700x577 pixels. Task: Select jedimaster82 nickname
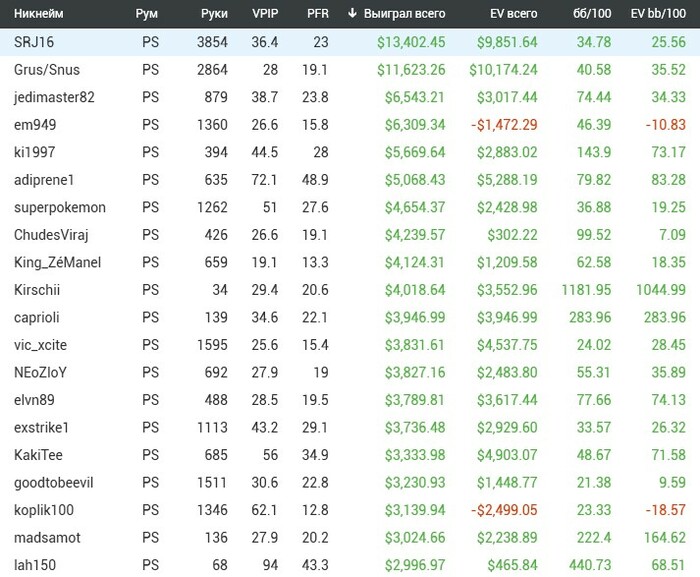tap(54, 97)
